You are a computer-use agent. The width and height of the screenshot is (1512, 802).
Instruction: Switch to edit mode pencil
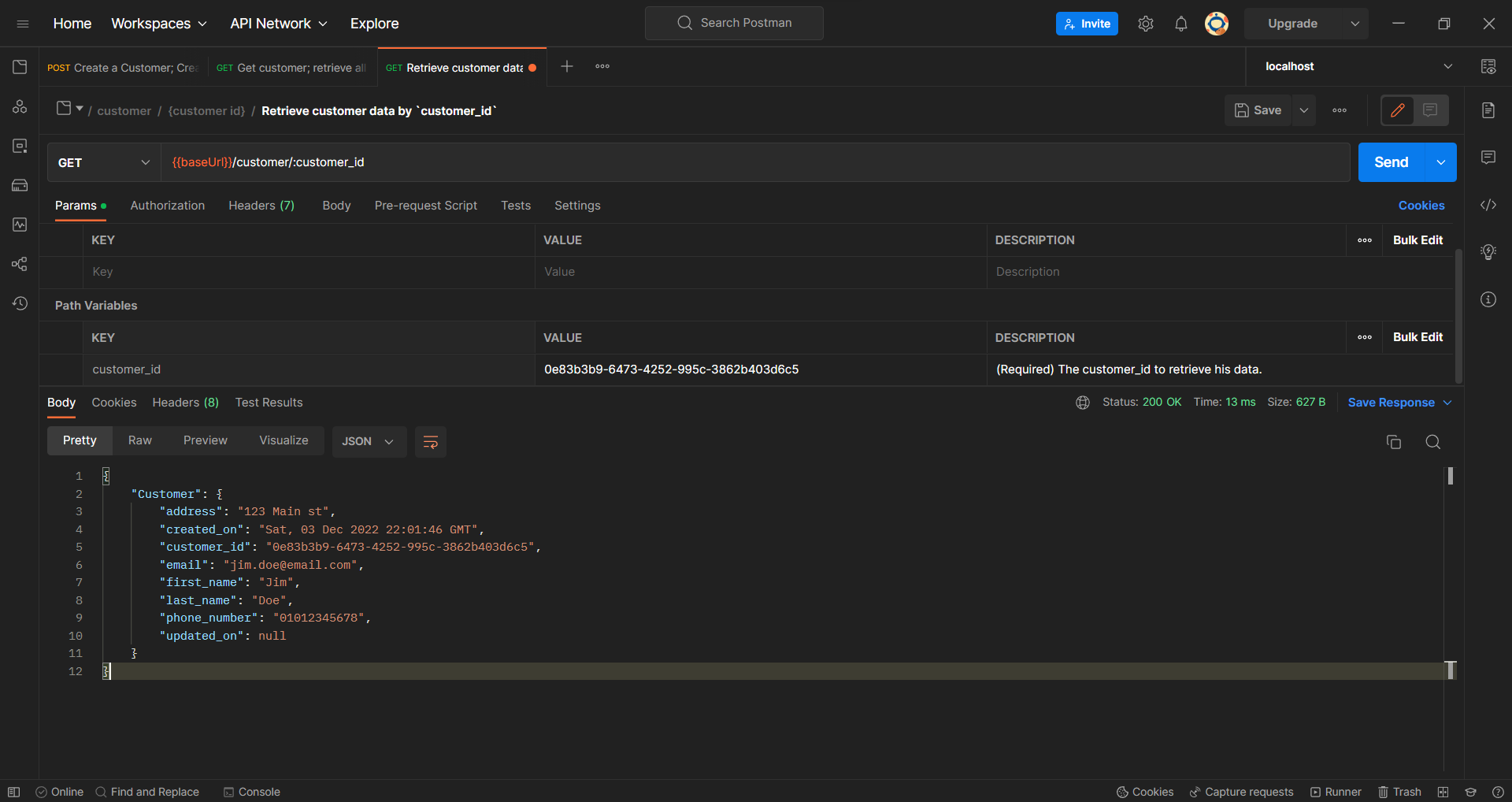(1398, 110)
